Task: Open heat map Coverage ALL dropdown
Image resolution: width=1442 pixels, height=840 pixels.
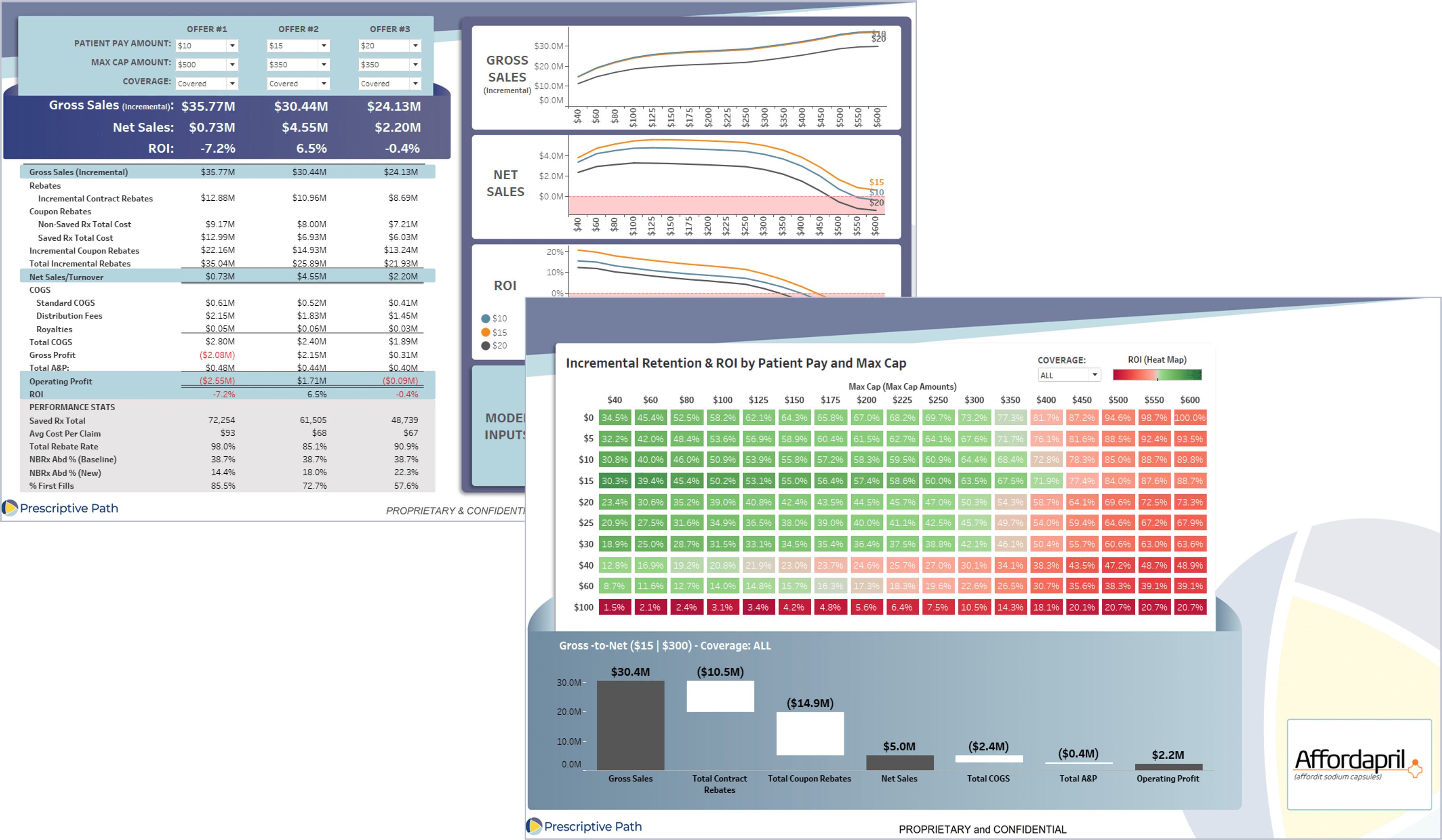Action: point(1093,375)
